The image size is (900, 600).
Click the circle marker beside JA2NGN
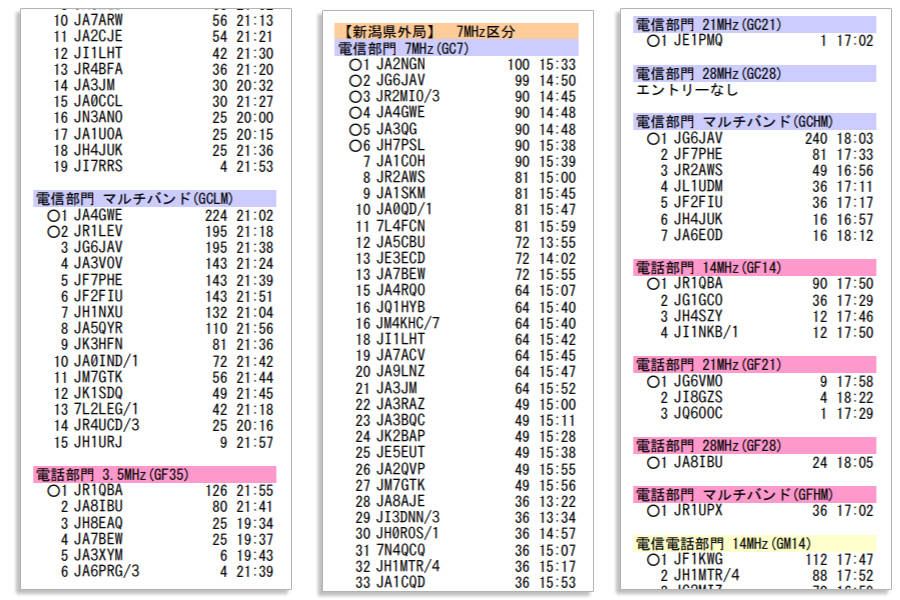coord(354,65)
